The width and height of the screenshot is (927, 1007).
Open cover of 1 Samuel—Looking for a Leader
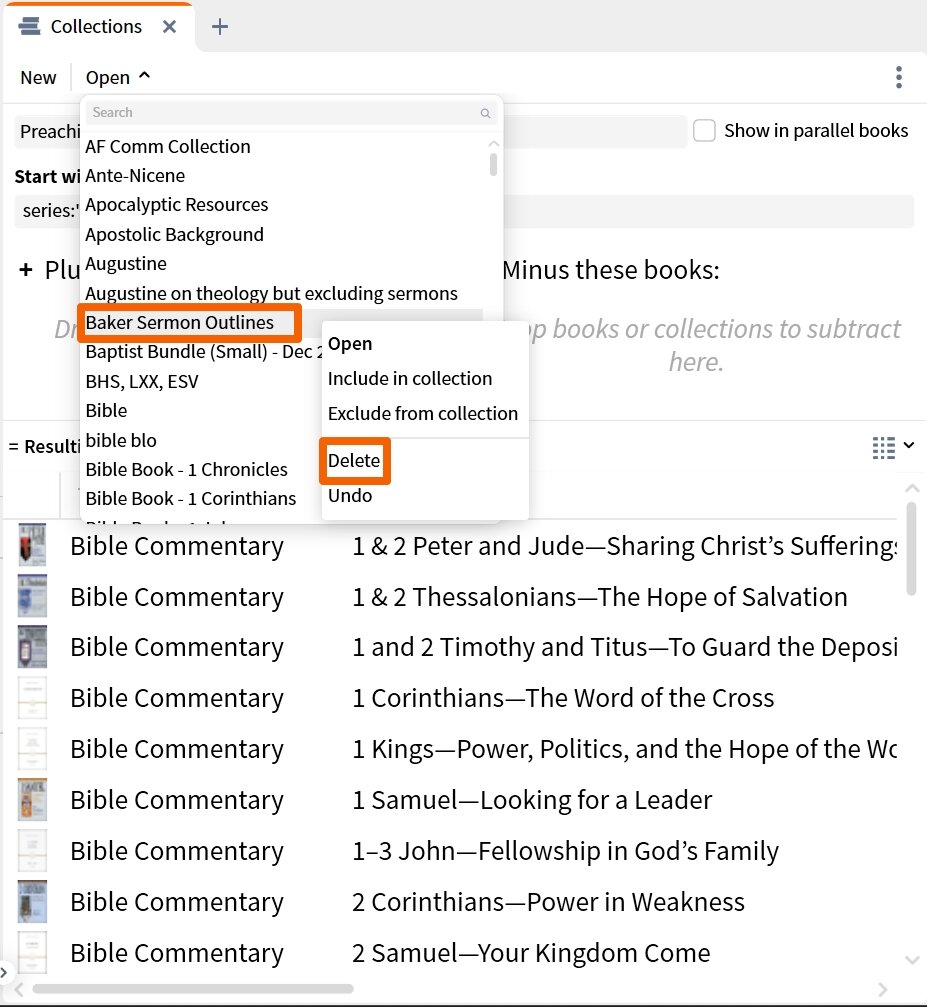(32, 800)
